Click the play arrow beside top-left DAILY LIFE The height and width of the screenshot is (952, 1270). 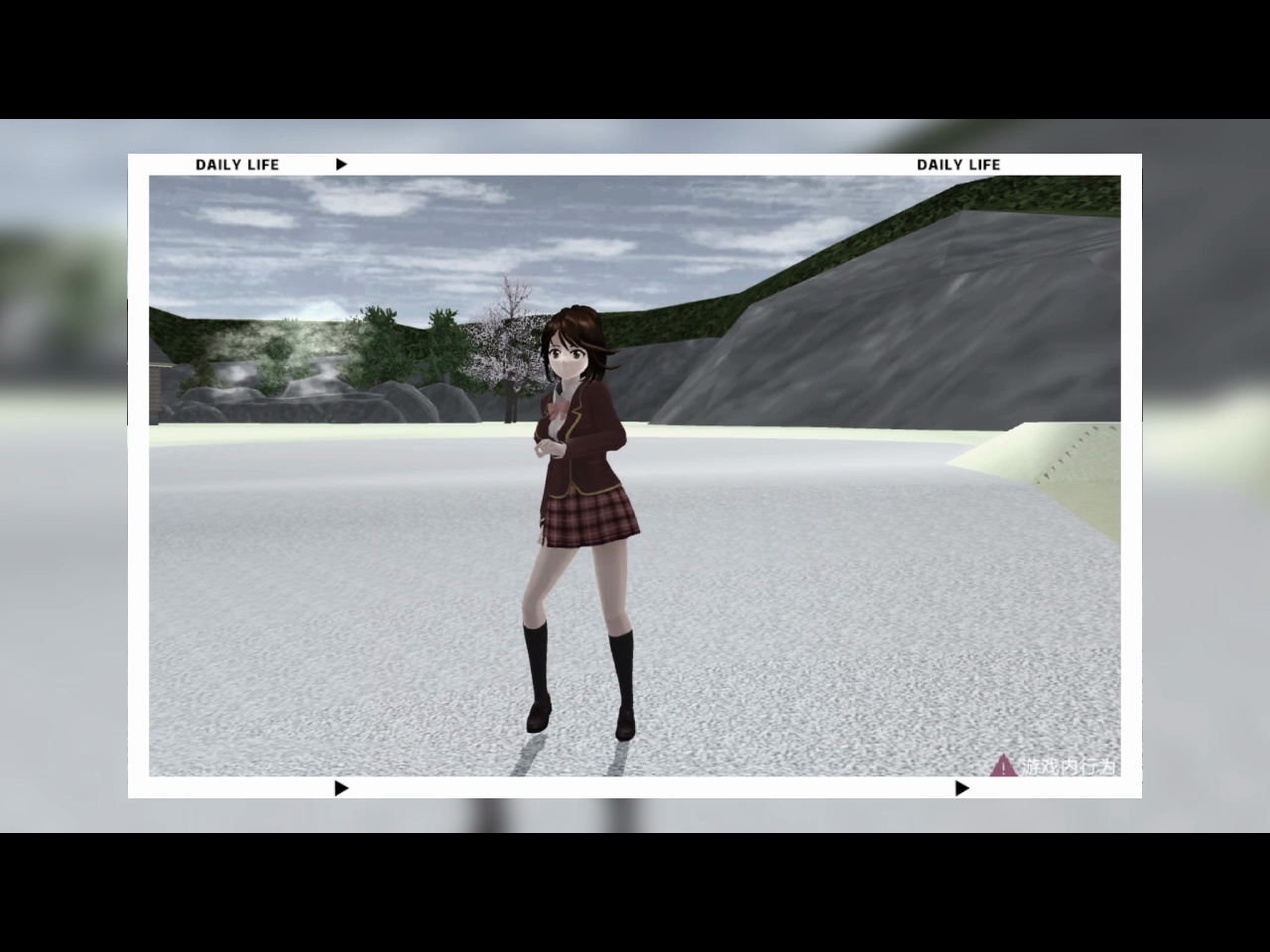(341, 164)
